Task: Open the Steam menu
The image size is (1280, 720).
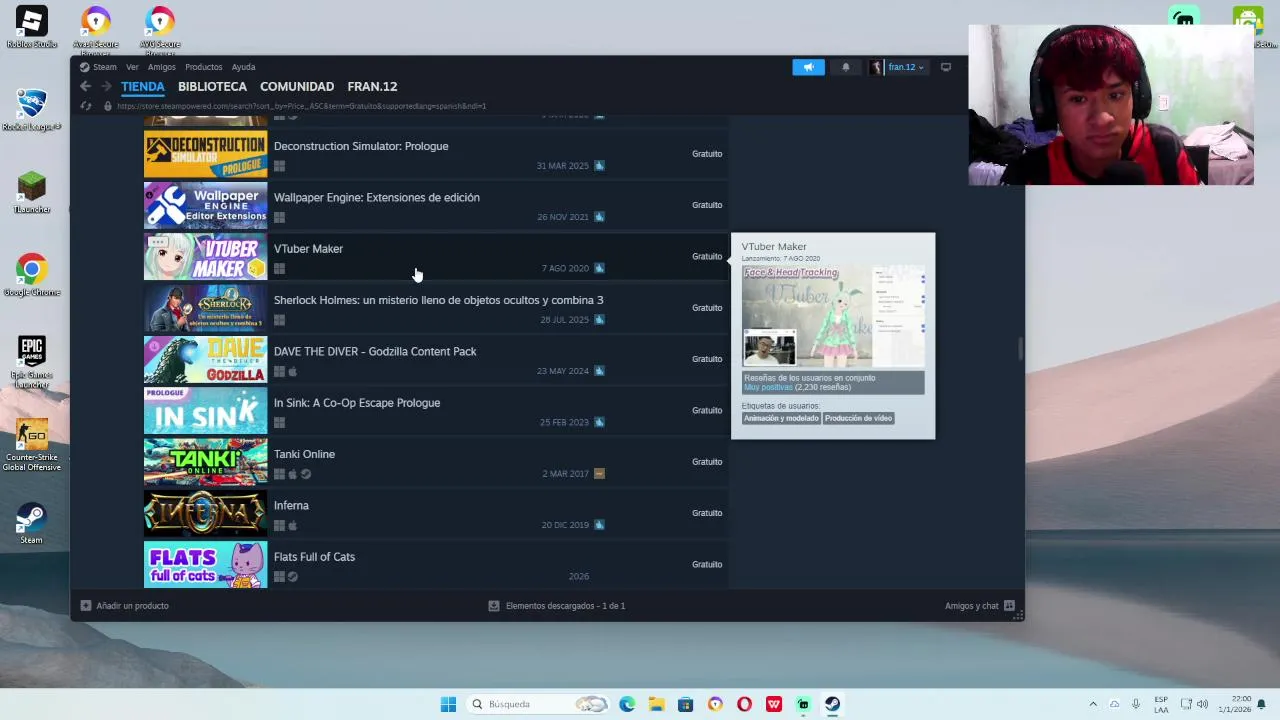Action: [x=105, y=67]
